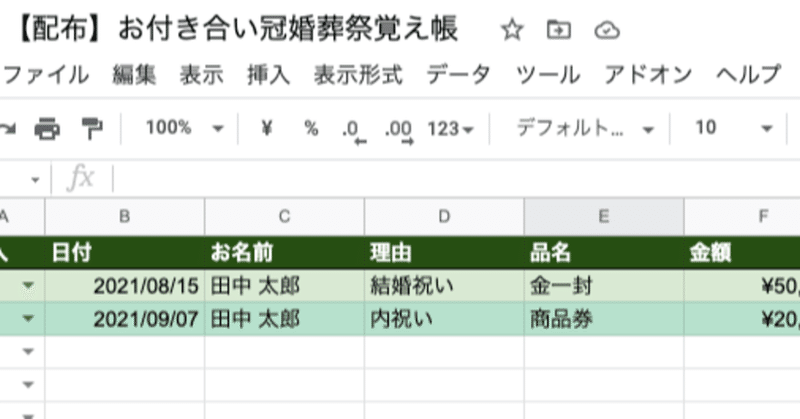
Task: Open the 100% zoom dropdown
Action: [185, 128]
